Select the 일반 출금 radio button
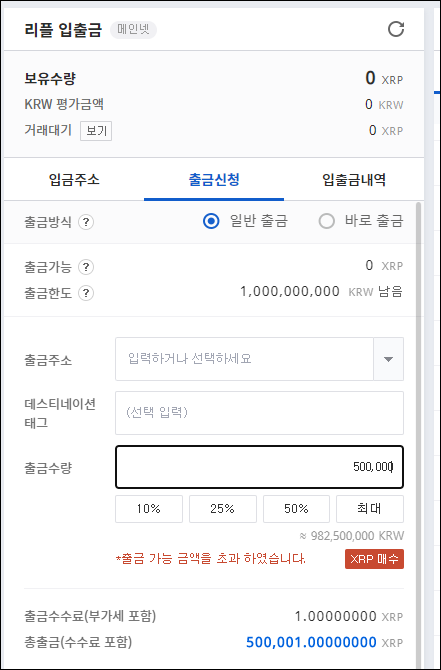 (211, 221)
